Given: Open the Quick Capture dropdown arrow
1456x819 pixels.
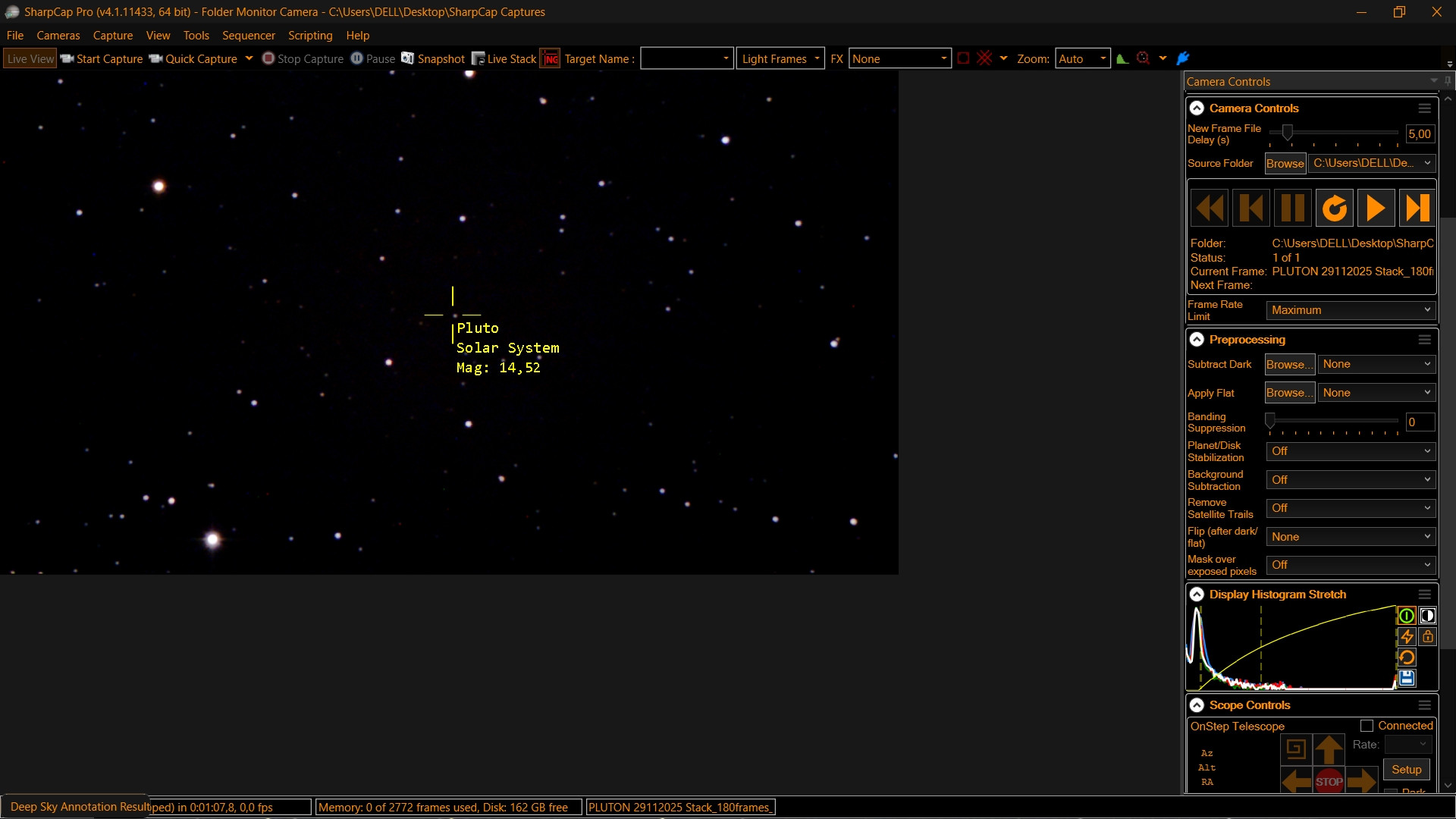Looking at the screenshot, I should click(x=249, y=58).
